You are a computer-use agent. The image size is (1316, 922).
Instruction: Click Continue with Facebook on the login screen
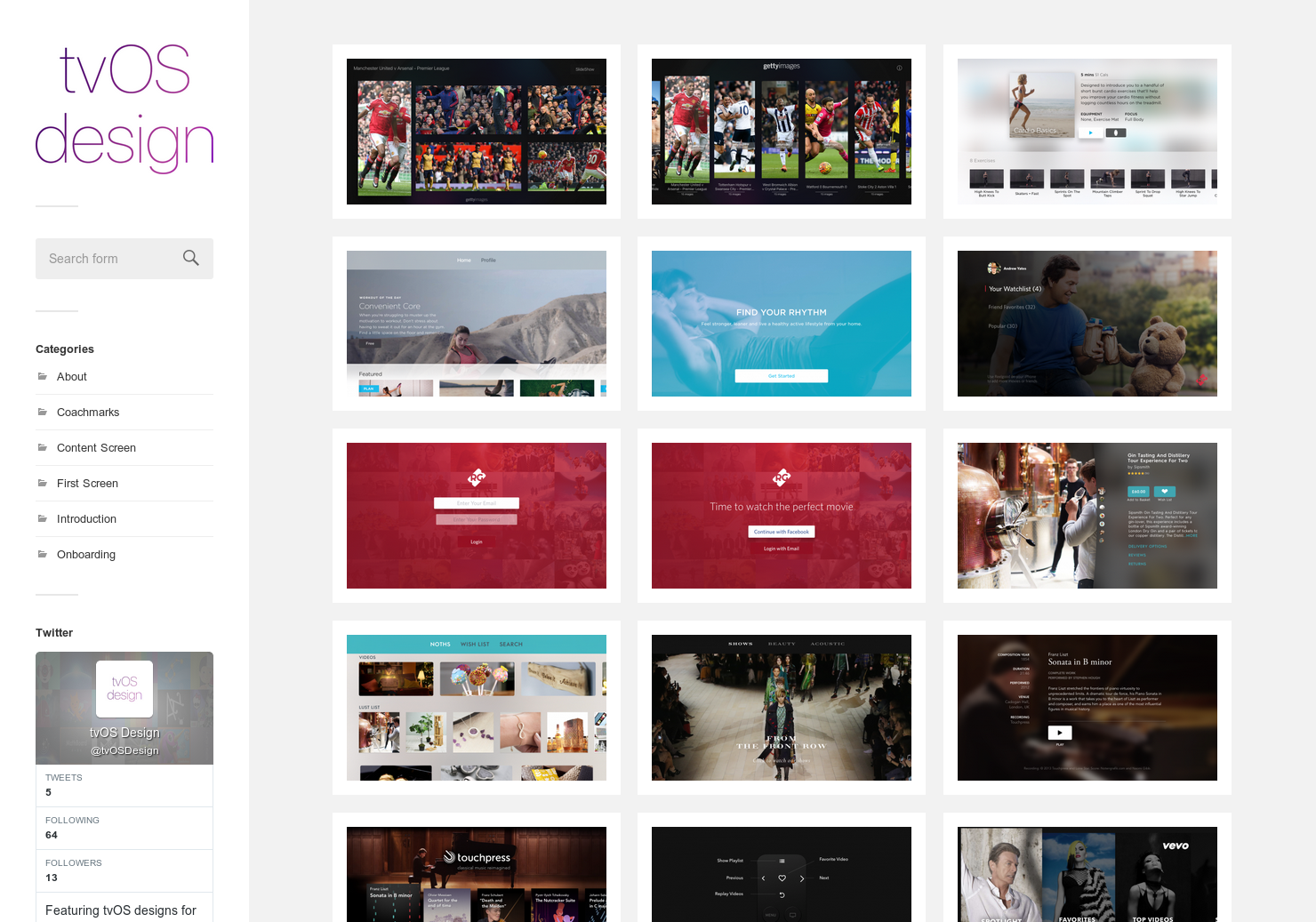coord(781,531)
